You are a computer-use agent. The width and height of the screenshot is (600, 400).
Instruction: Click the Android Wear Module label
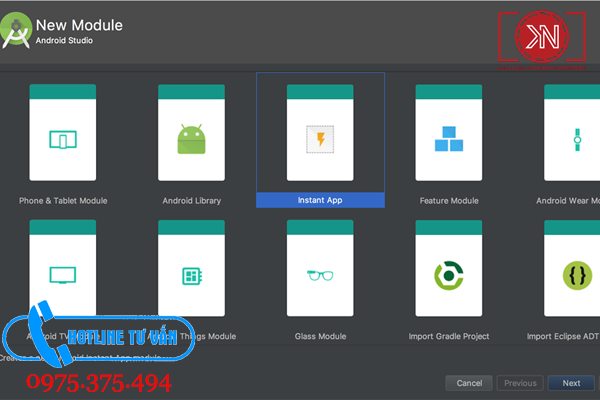click(x=568, y=201)
